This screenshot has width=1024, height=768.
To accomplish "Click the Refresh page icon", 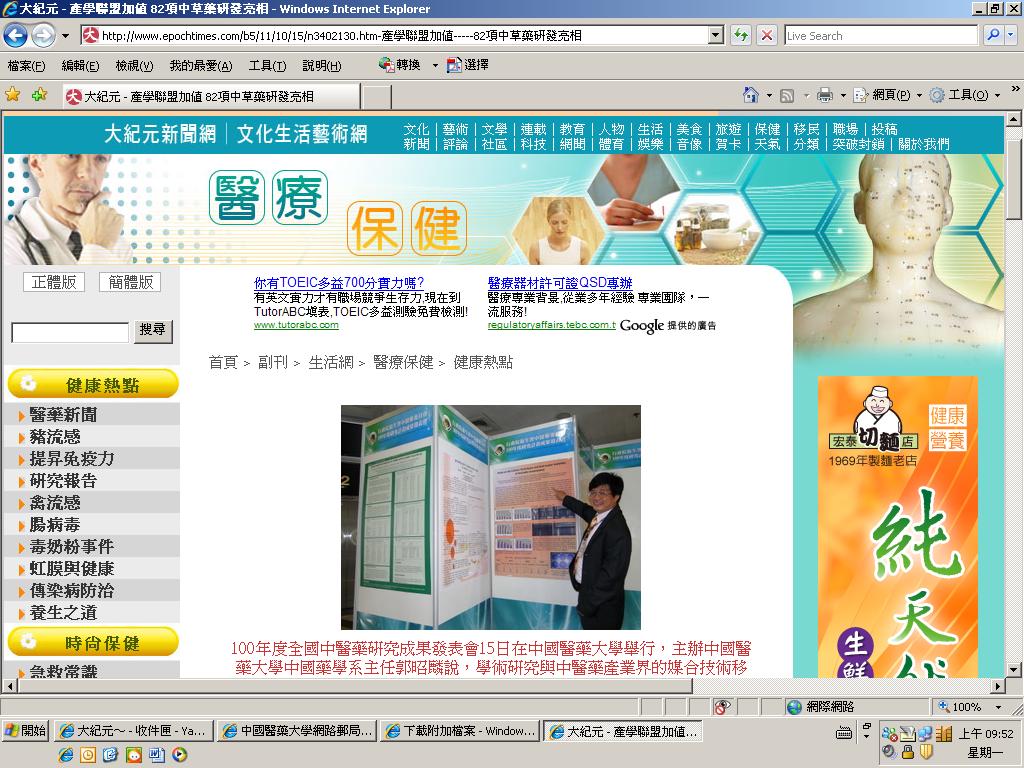I will 741,35.
